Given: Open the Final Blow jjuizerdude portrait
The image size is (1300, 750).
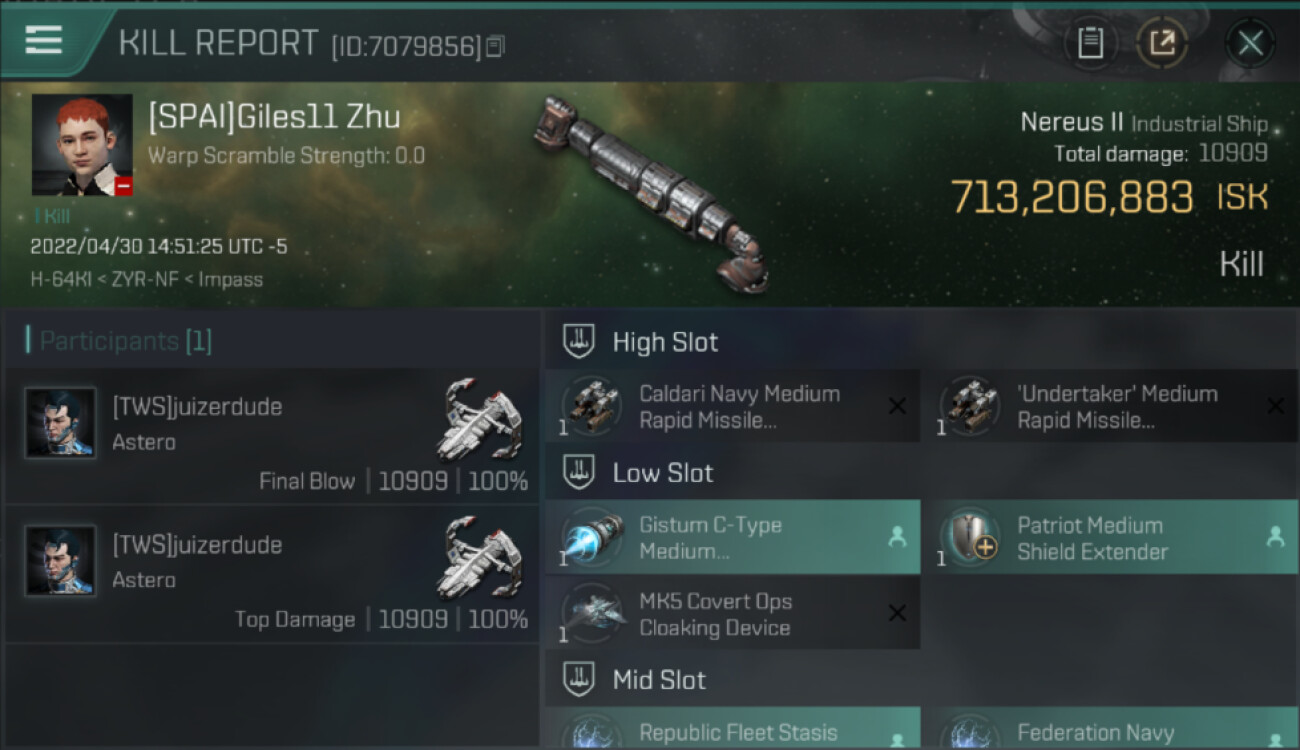Looking at the screenshot, I should (x=60, y=422).
